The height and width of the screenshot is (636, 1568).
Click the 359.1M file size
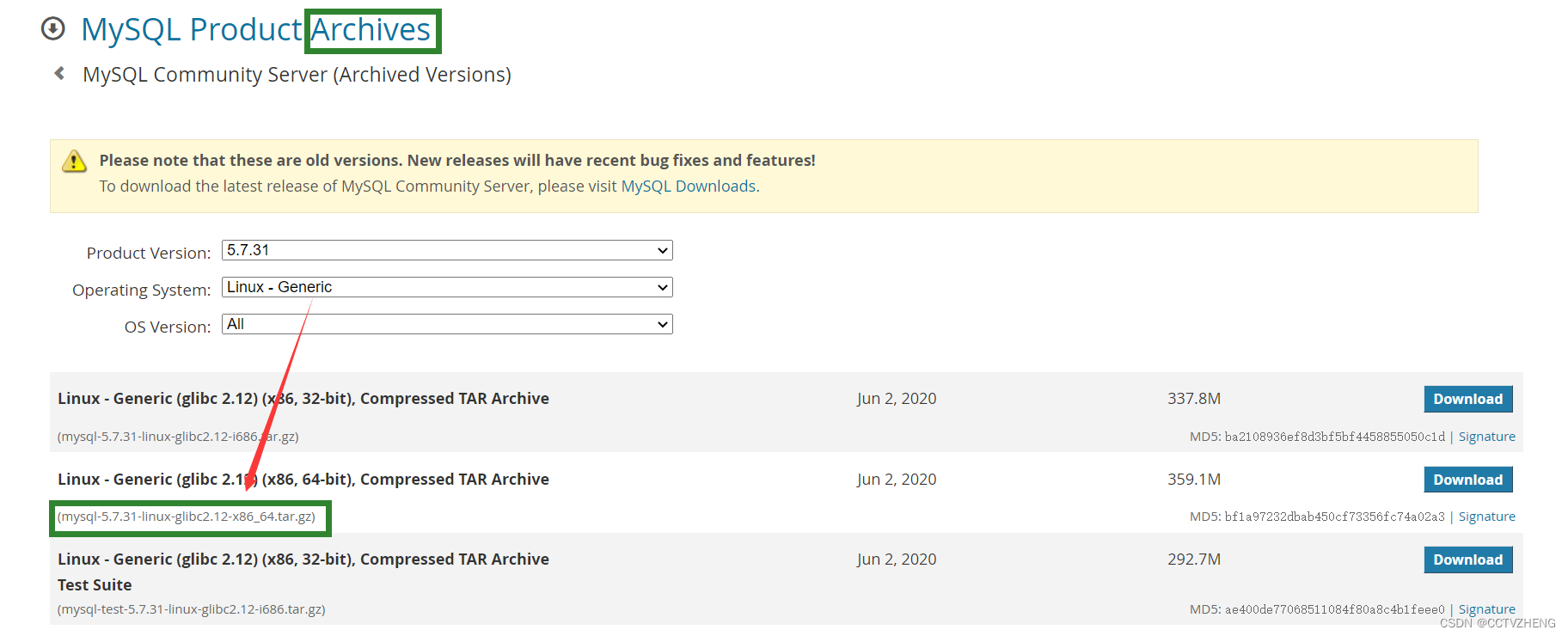[x=1194, y=480]
